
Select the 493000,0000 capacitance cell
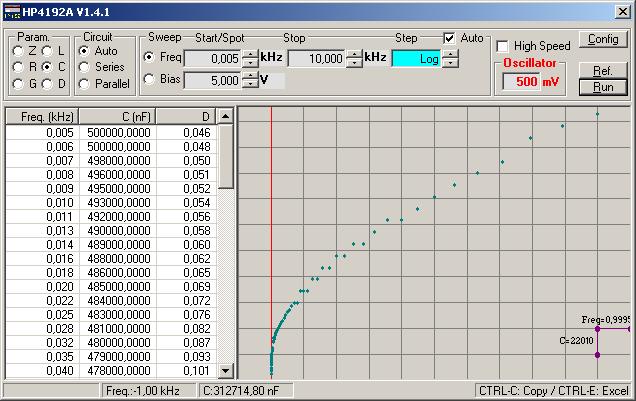(x=118, y=203)
